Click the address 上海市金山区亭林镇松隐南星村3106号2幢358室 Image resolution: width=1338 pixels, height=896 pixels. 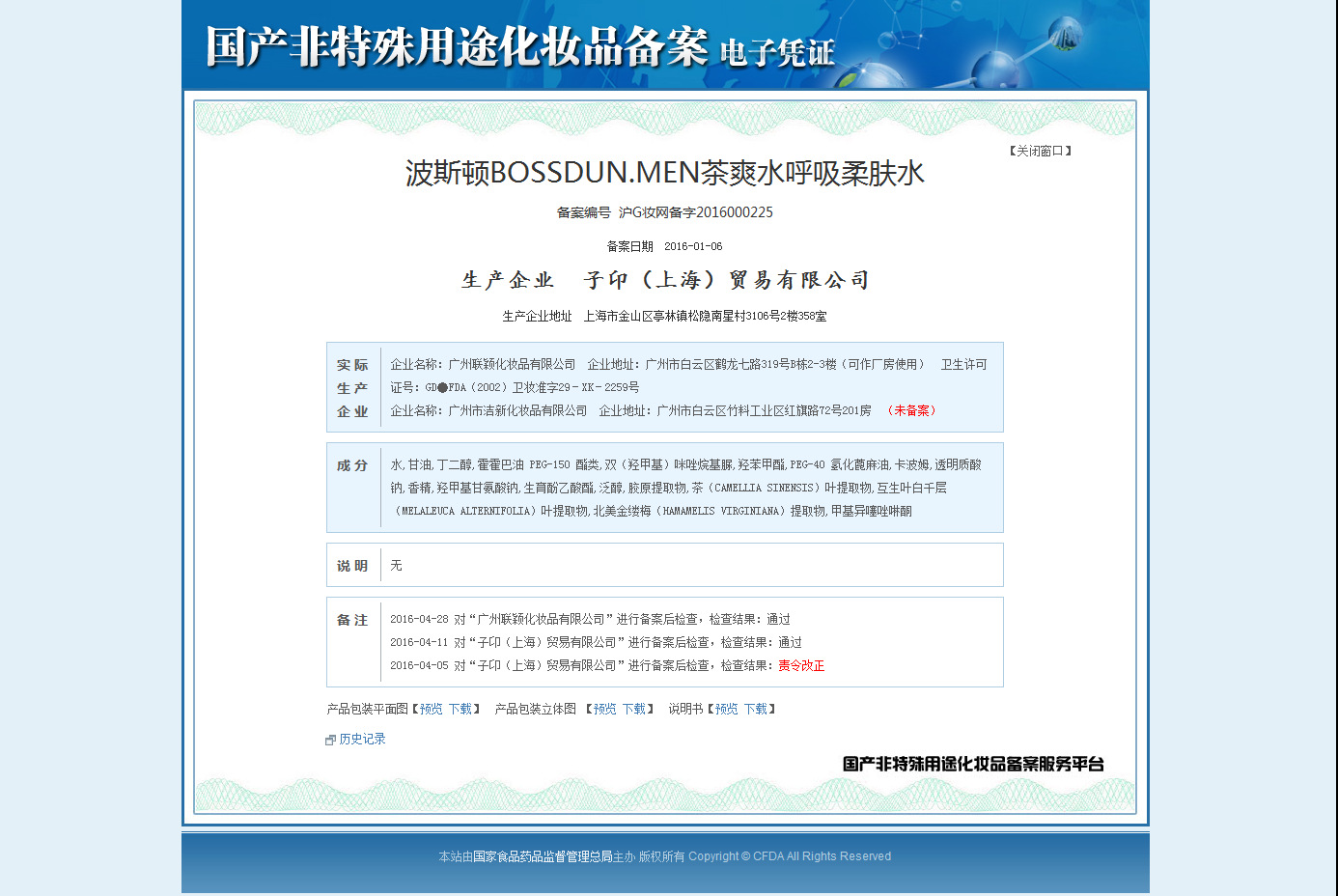[x=706, y=316]
